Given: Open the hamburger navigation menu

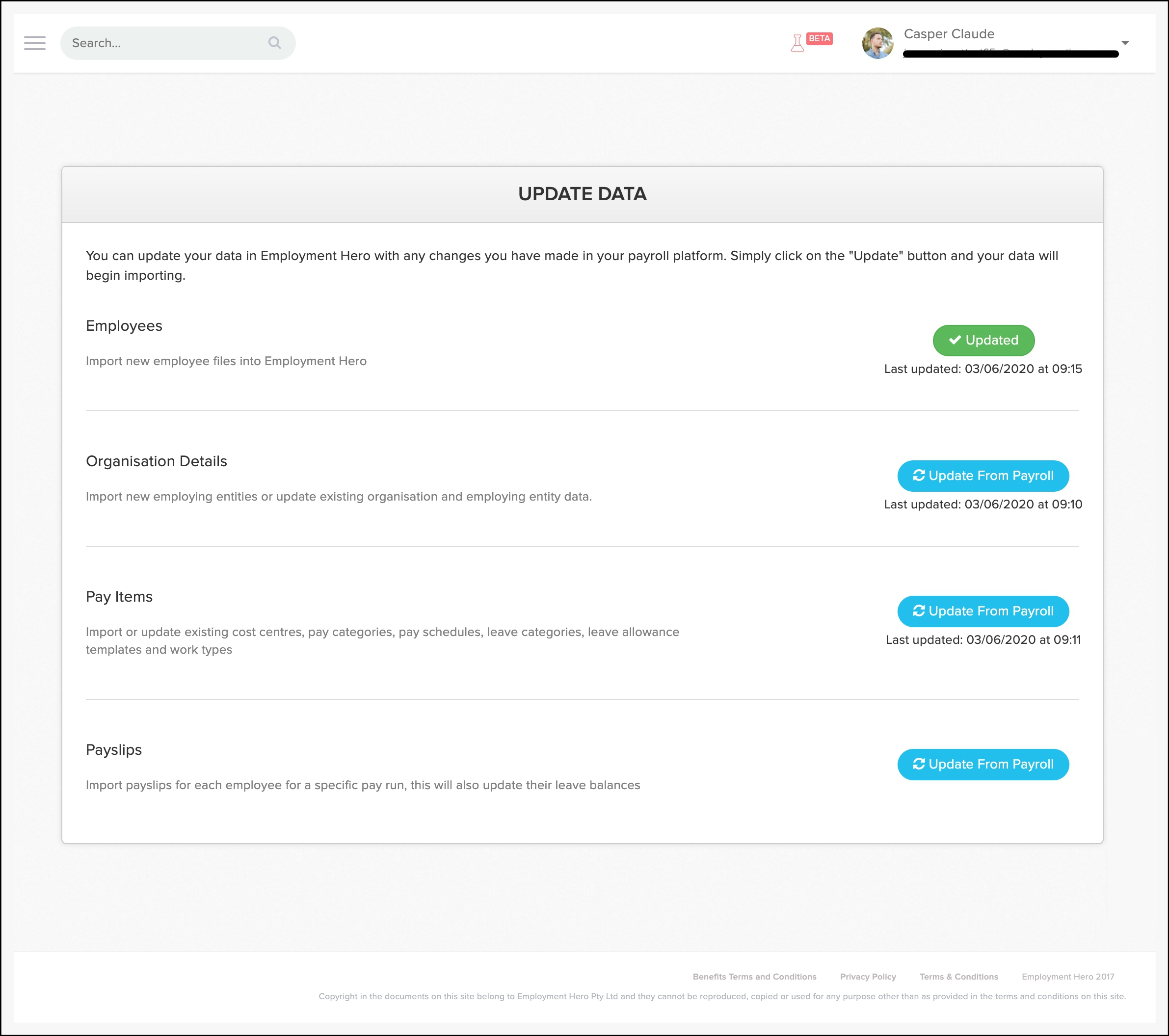Looking at the screenshot, I should click(34, 43).
